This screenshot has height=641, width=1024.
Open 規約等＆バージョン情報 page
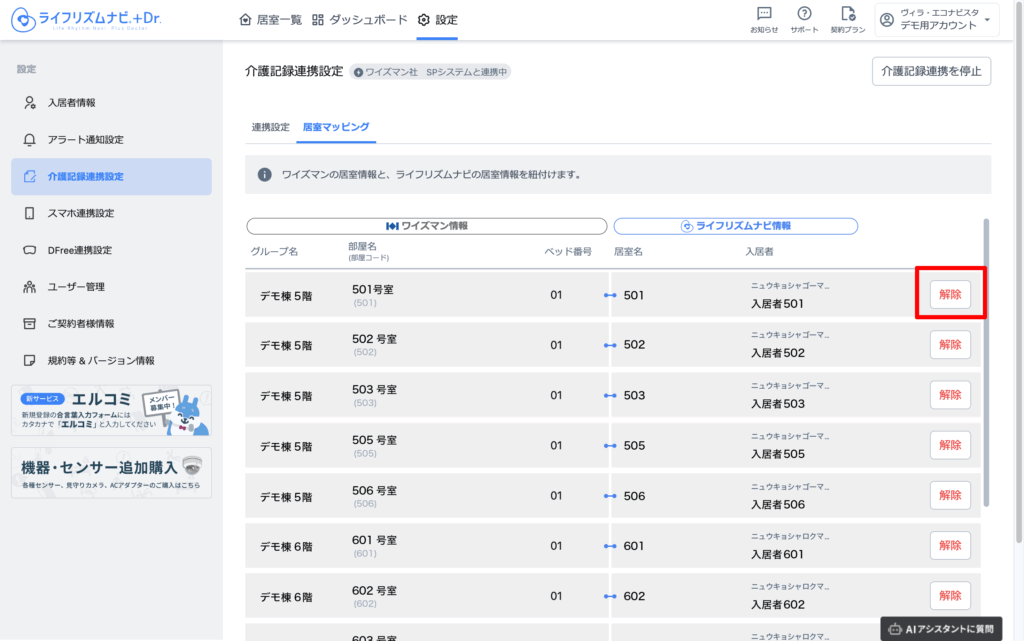pyautogui.click(x=101, y=360)
